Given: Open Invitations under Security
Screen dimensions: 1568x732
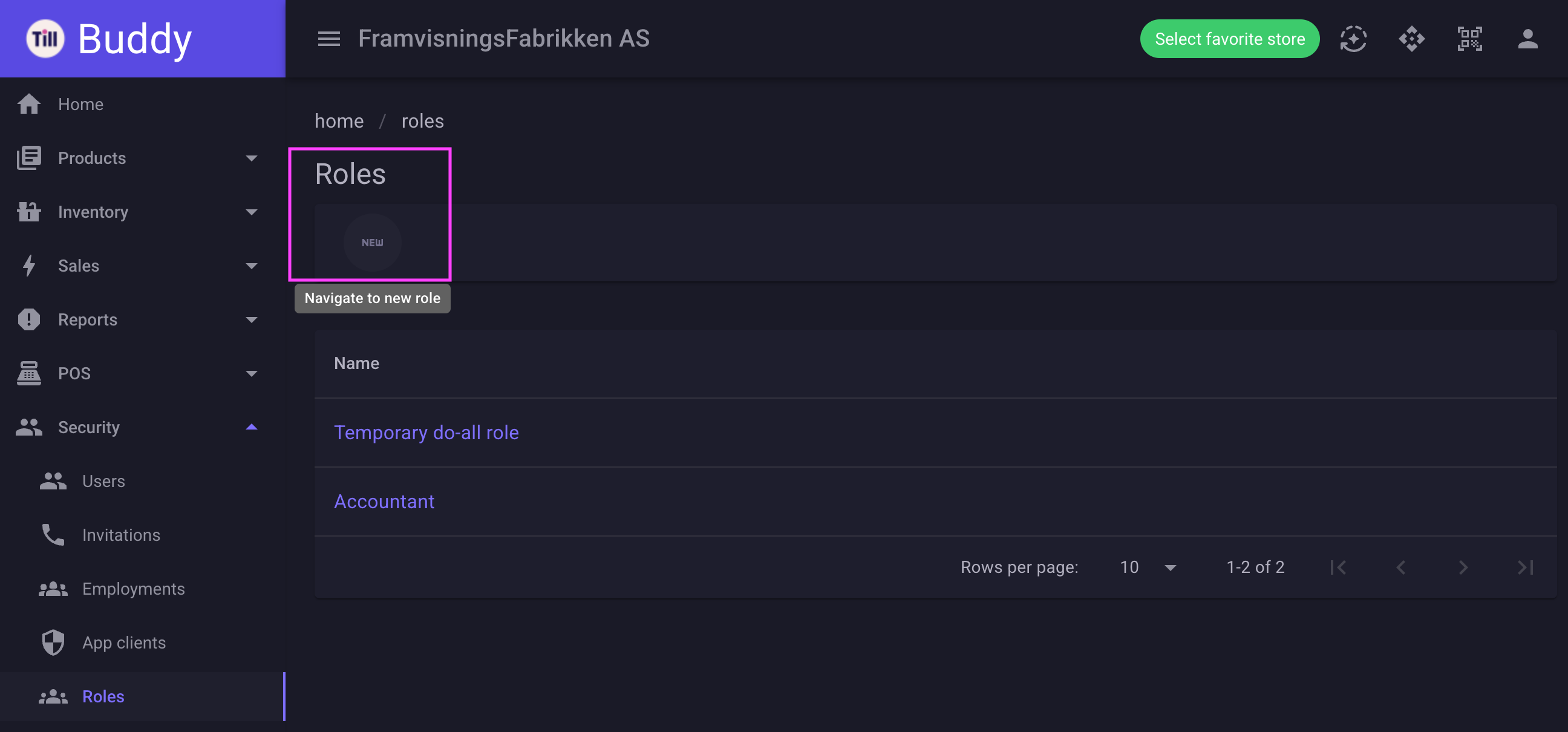Looking at the screenshot, I should 121,535.
